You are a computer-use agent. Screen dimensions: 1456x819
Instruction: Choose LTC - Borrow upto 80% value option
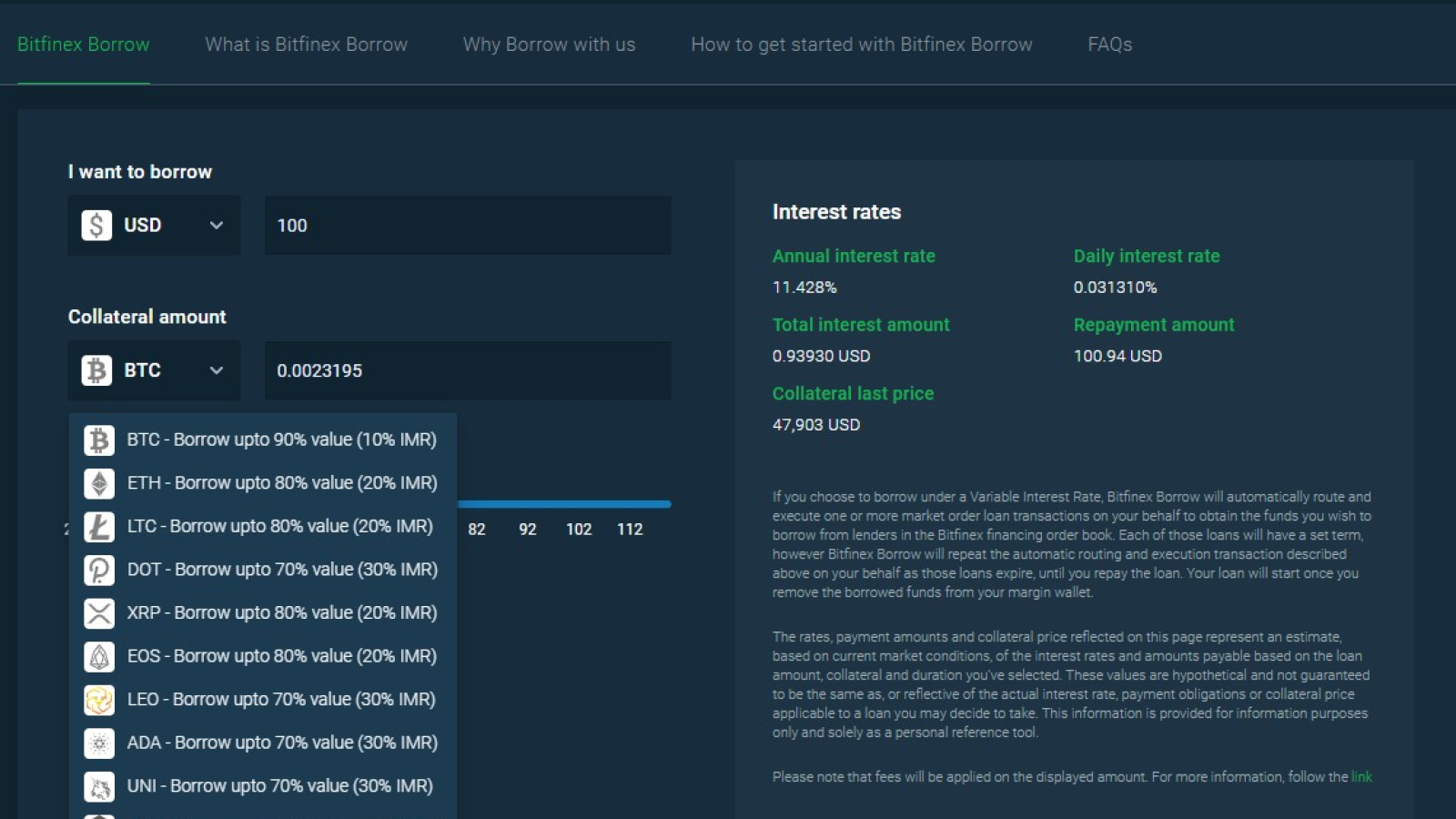pyautogui.click(x=263, y=526)
